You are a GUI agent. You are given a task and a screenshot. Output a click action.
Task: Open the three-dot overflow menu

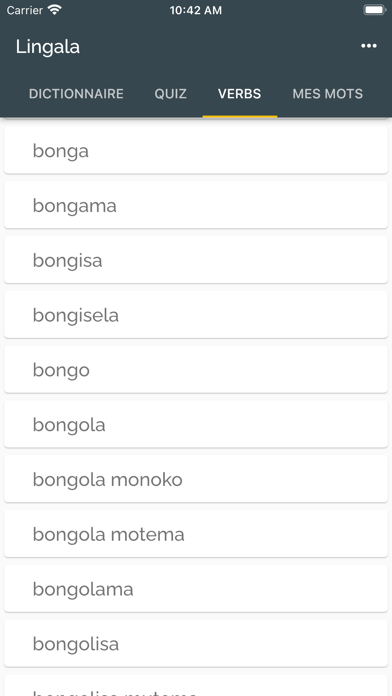[368, 46]
